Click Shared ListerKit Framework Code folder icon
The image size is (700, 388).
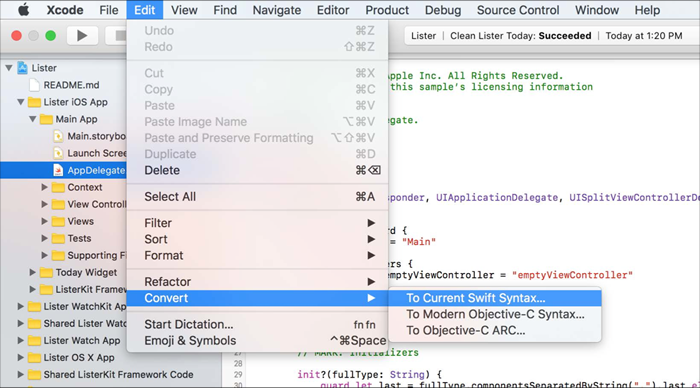point(34,374)
